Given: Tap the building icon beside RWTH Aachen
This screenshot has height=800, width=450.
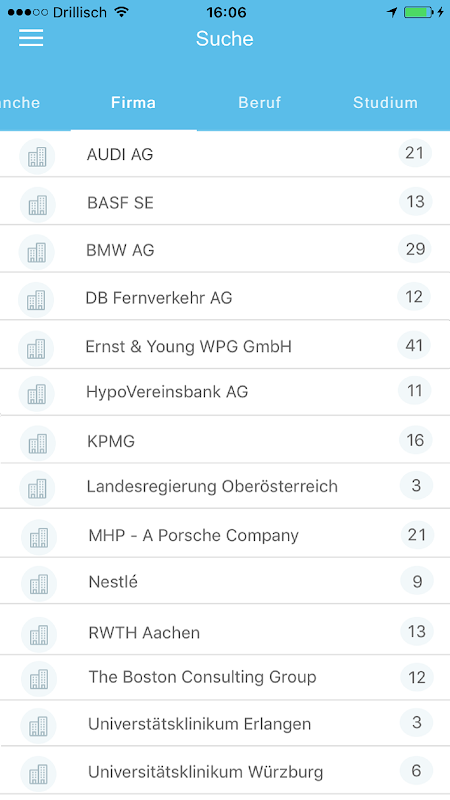Looking at the screenshot, I should tap(39, 634).
